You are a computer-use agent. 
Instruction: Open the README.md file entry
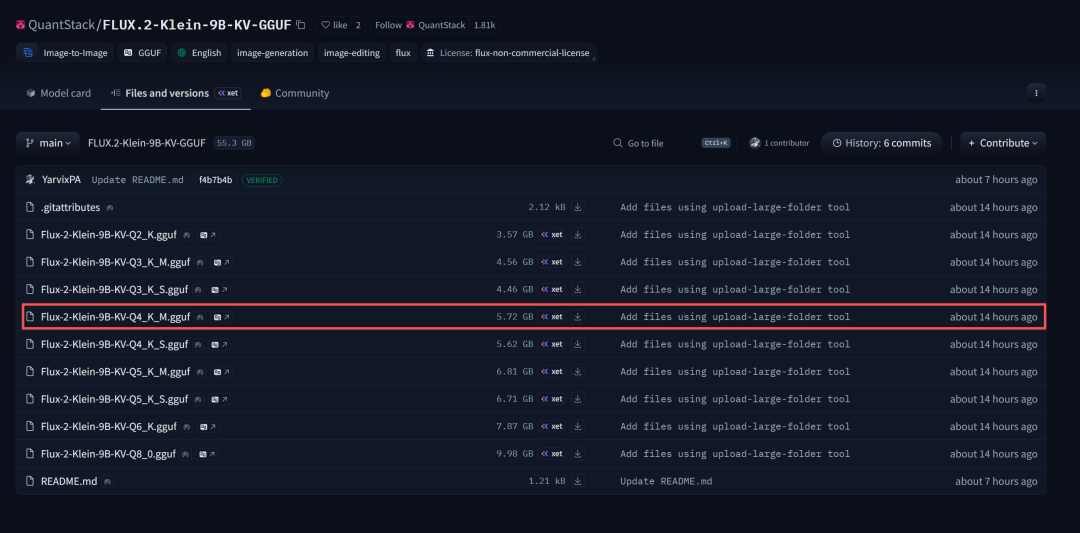click(x=69, y=481)
